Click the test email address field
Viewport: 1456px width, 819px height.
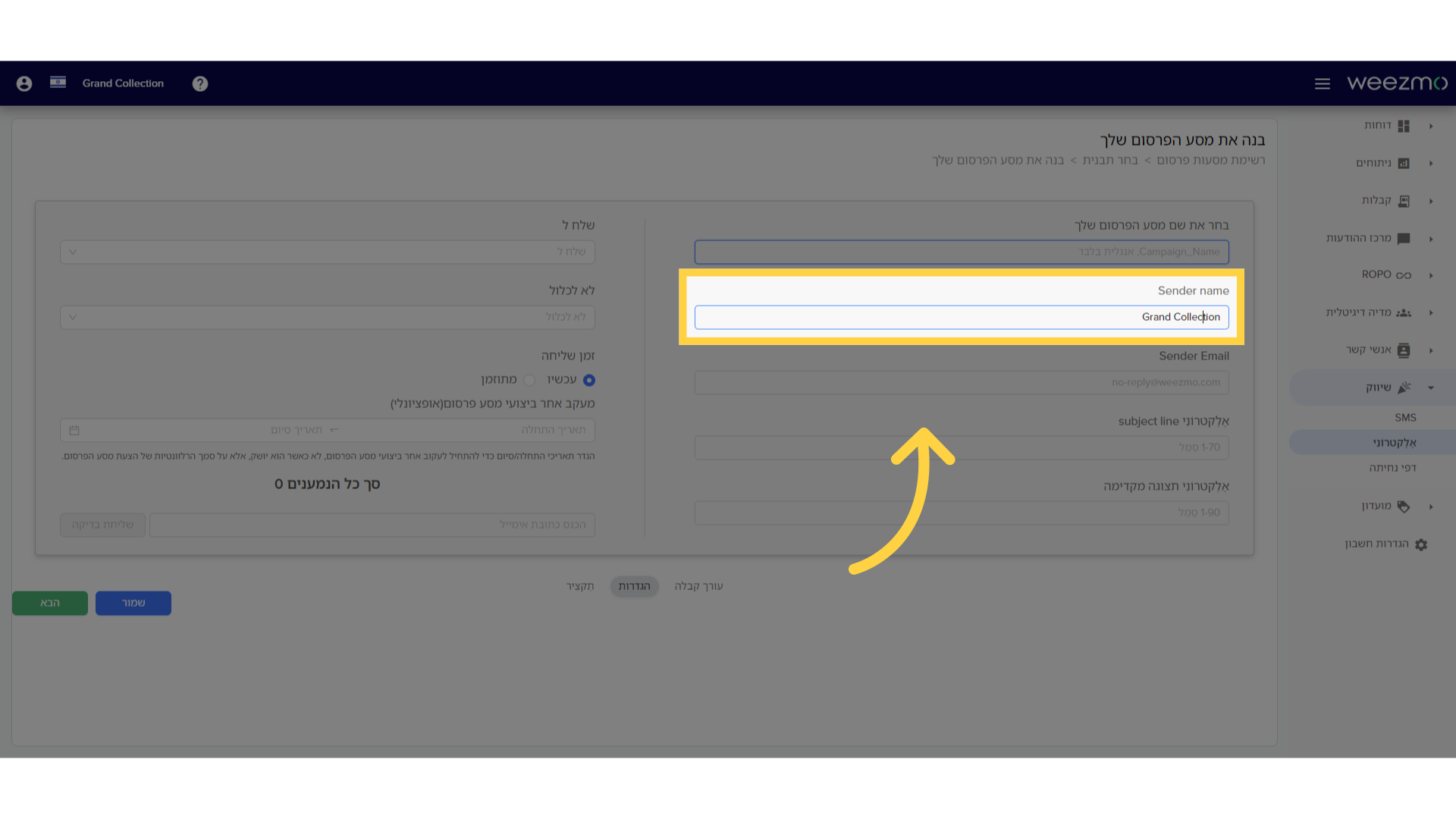[x=372, y=525]
